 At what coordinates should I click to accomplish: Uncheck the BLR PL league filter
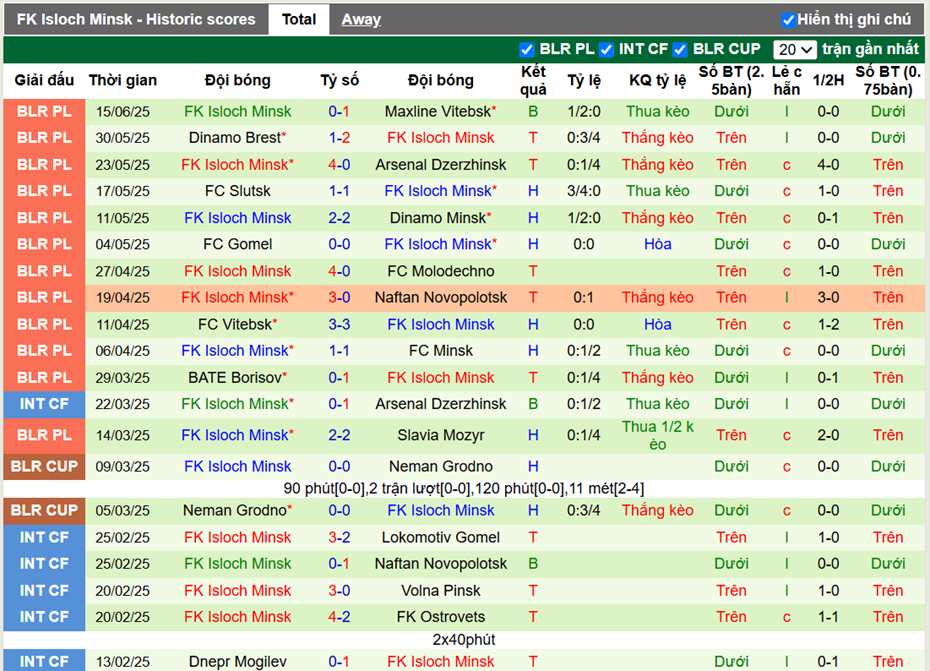[x=526, y=50]
